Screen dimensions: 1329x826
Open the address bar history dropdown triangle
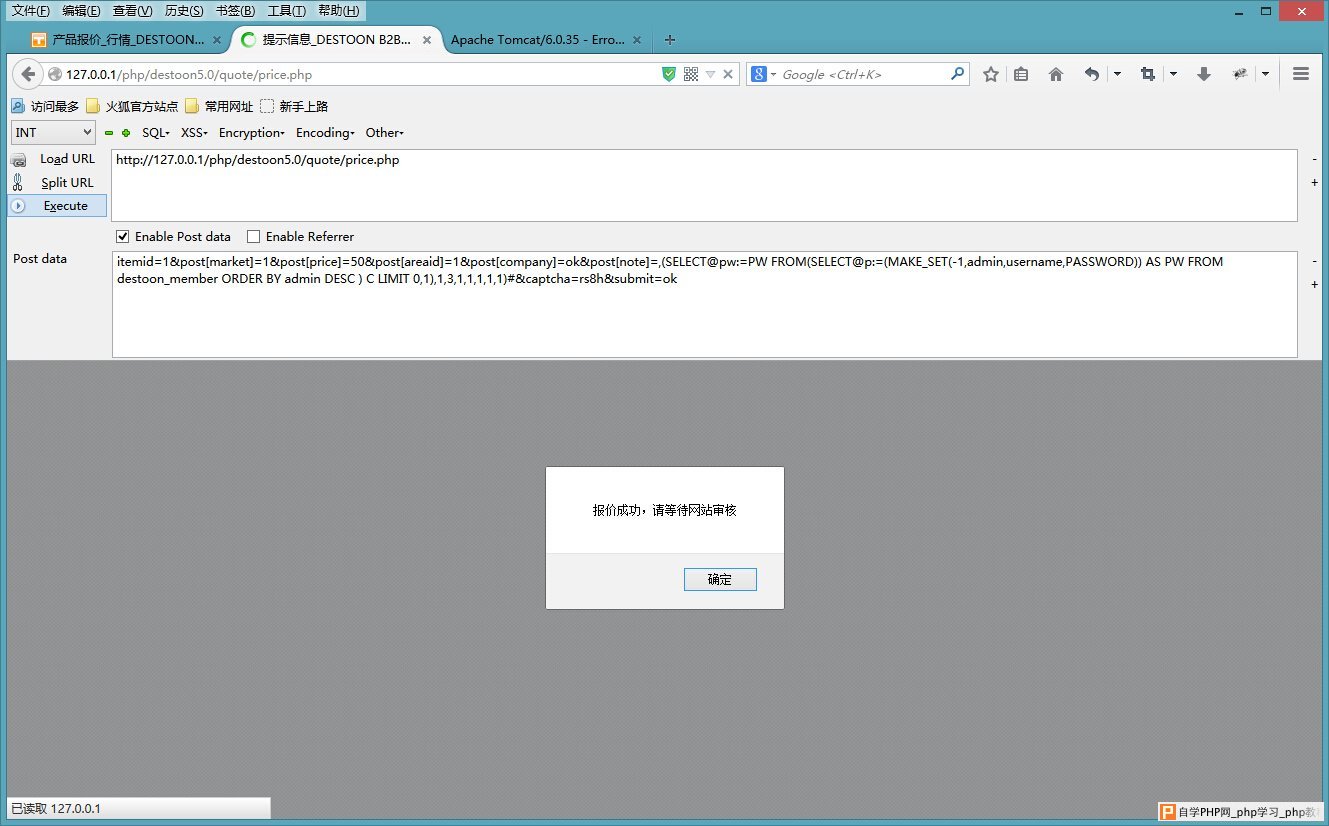(710, 74)
